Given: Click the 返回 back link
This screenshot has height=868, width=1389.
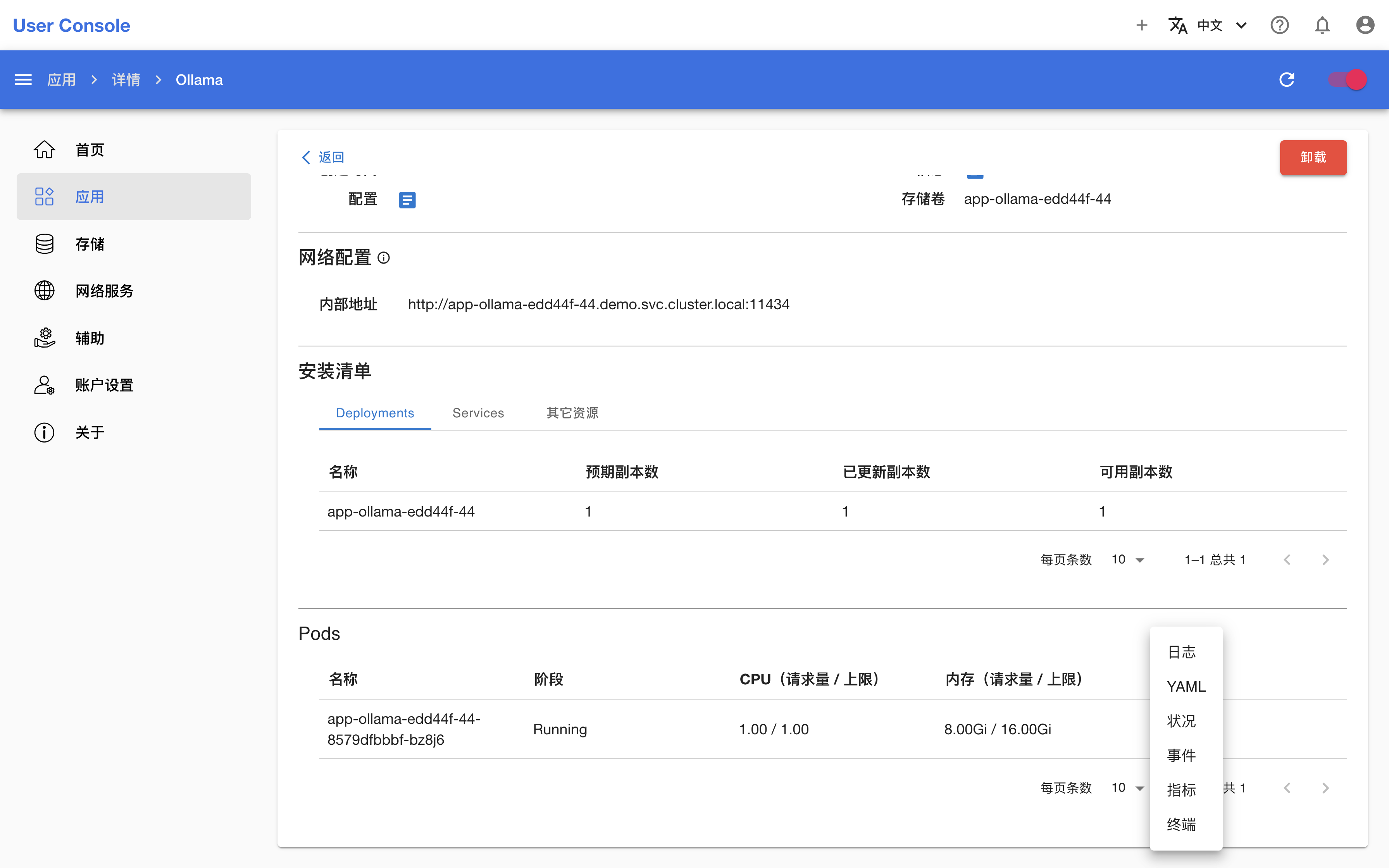Looking at the screenshot, I should tap(322, 157).
